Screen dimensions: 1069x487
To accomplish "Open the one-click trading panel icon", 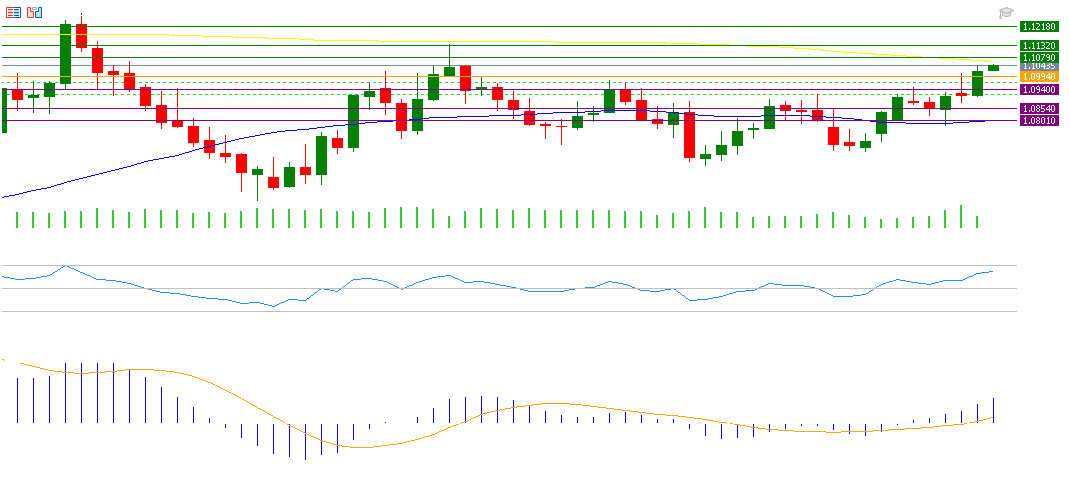I will point(14,12).
